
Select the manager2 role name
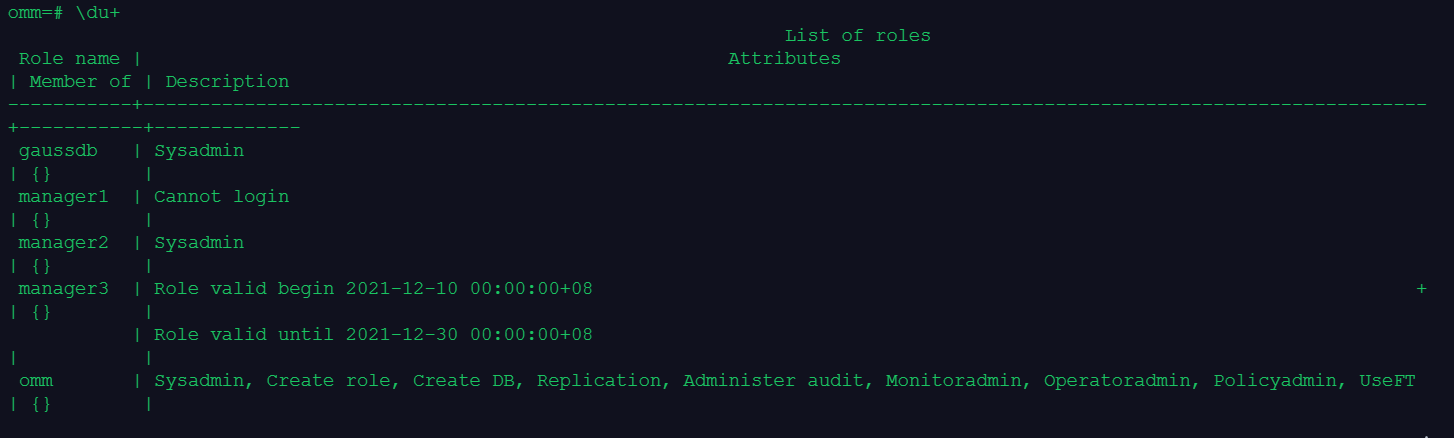63,243
